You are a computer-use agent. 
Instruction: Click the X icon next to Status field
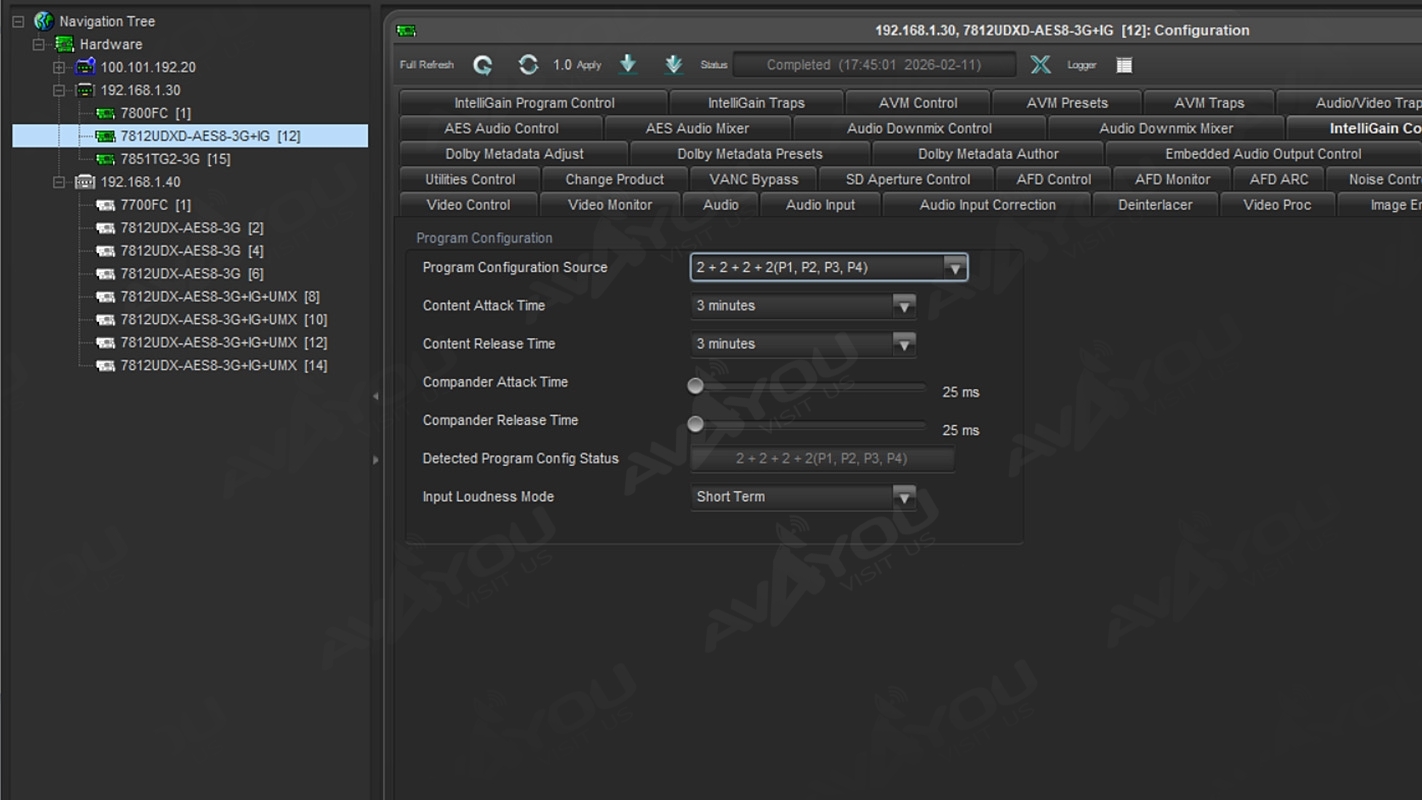click(1040, 65)
